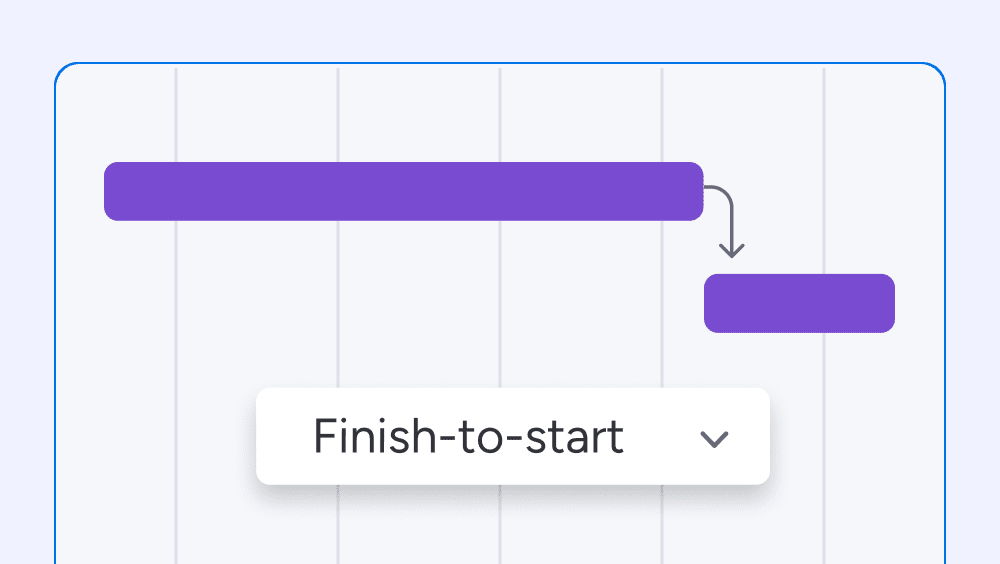Click the left start edge of short bar

[707, 303]
